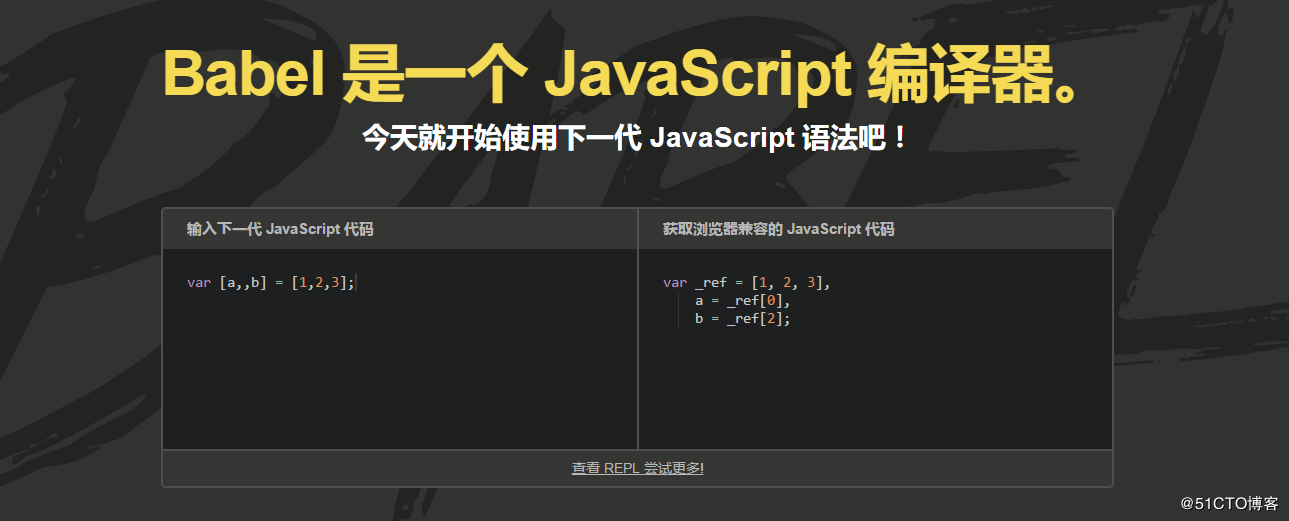Click the 输入下一代 JavaScript 代码 panel header
This screenshot has height=521, width=1289.
tap(280, 229)
